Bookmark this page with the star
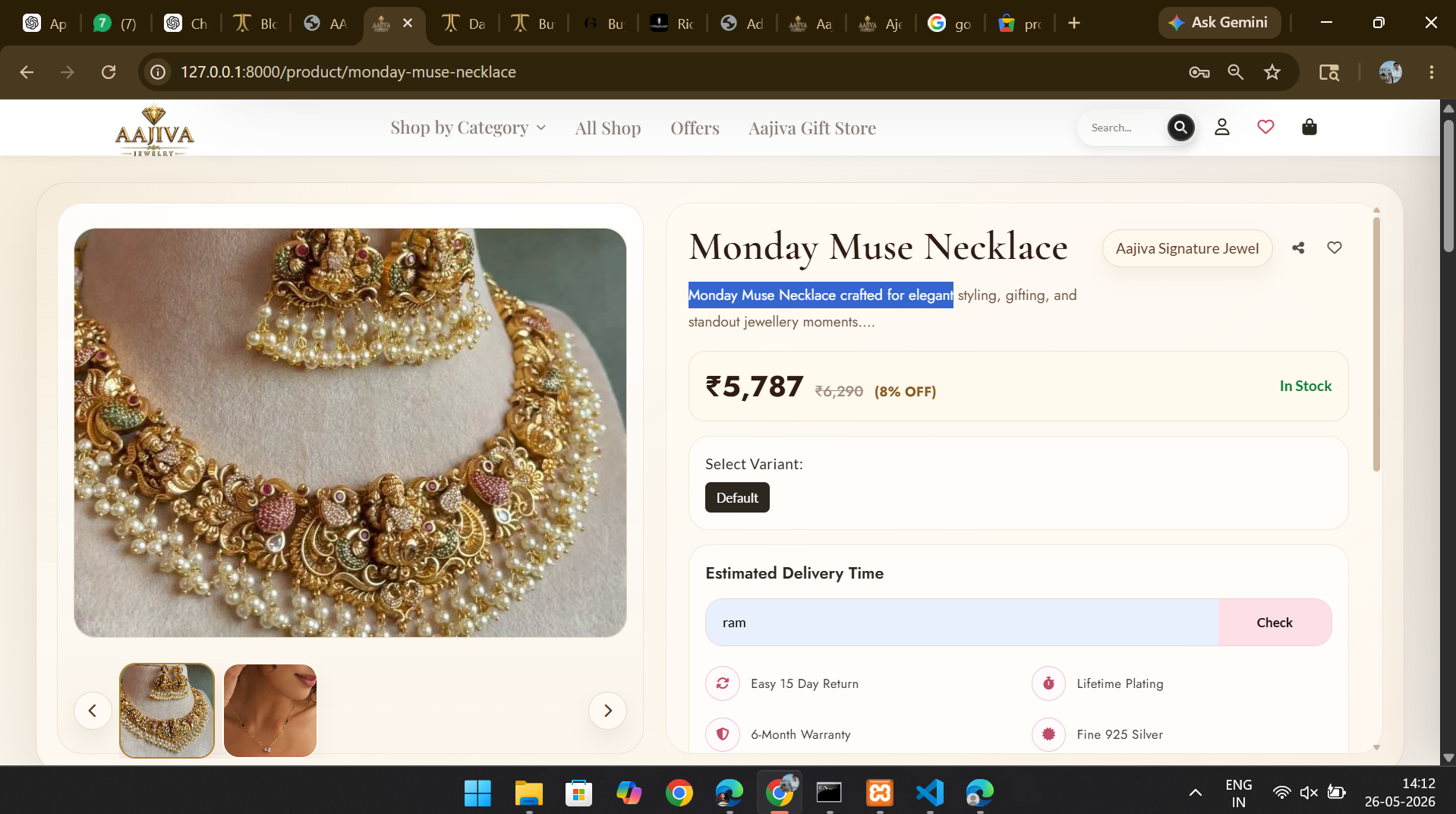1456x814 pixels. (1272, 71)
